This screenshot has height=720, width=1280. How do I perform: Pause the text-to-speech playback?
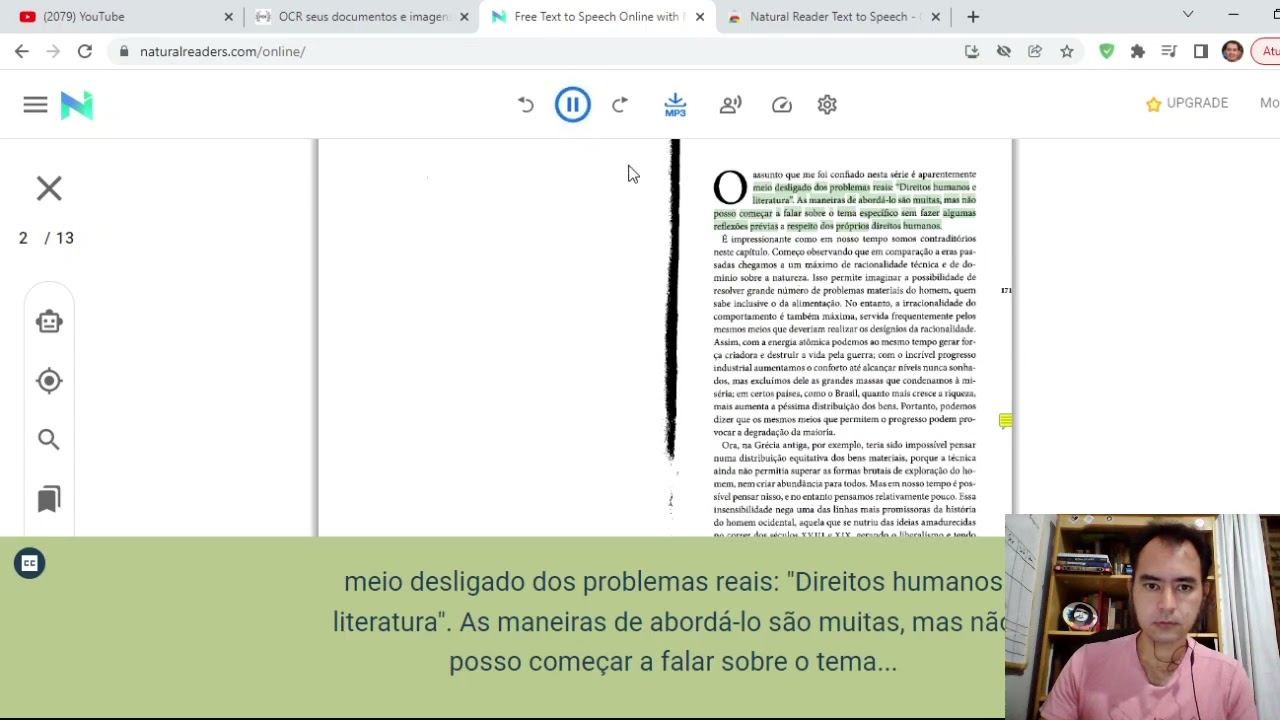(573, 104)
